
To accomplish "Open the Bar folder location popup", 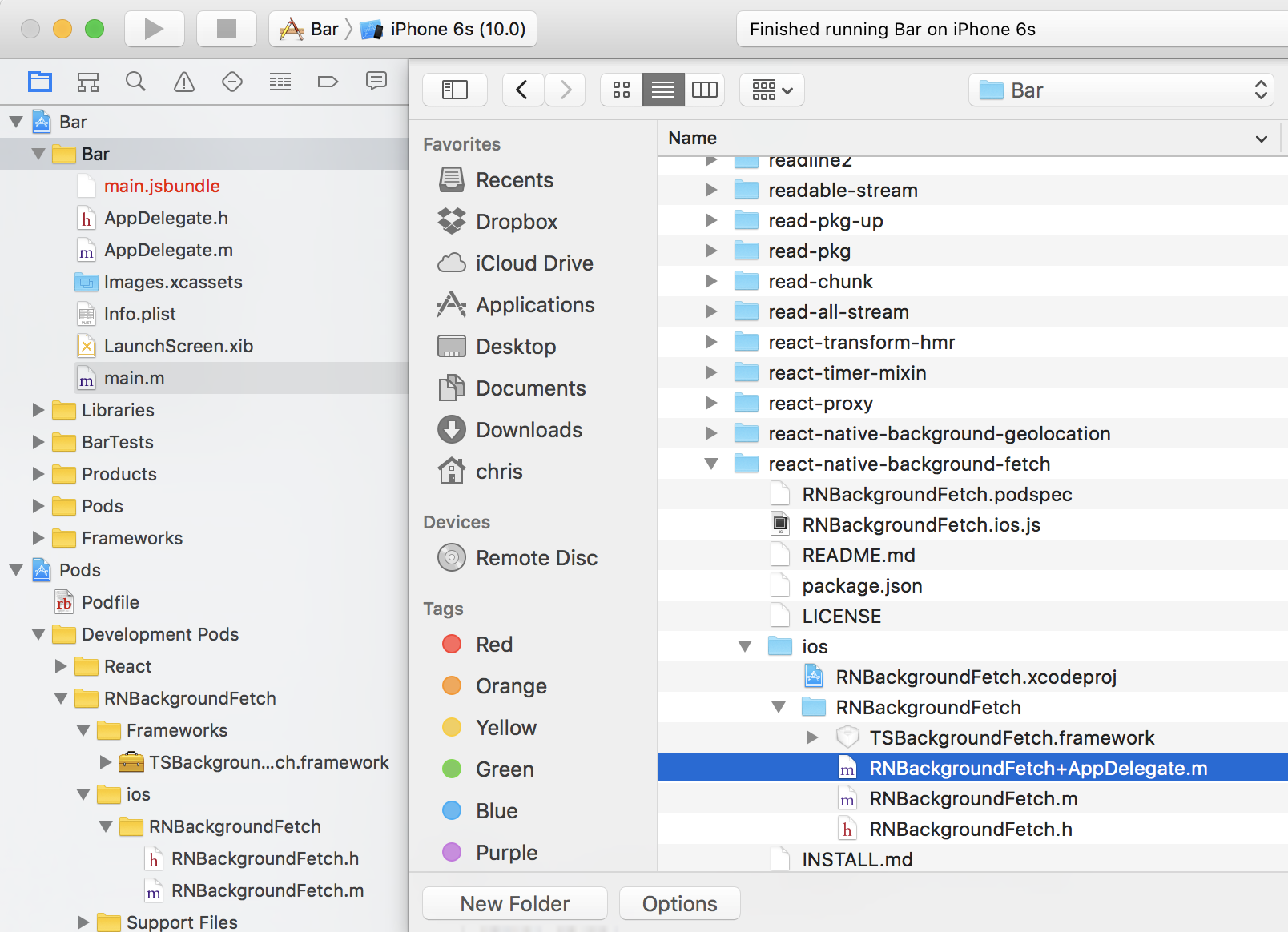I will [1121, 90].
